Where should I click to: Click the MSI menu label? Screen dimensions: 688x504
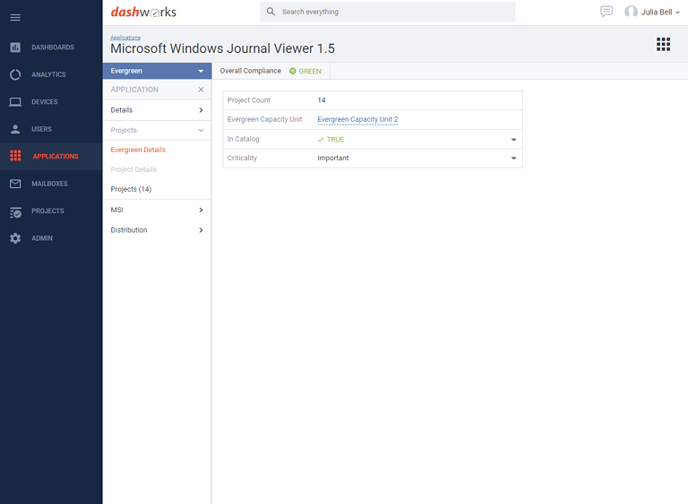(x=117, y=210)
